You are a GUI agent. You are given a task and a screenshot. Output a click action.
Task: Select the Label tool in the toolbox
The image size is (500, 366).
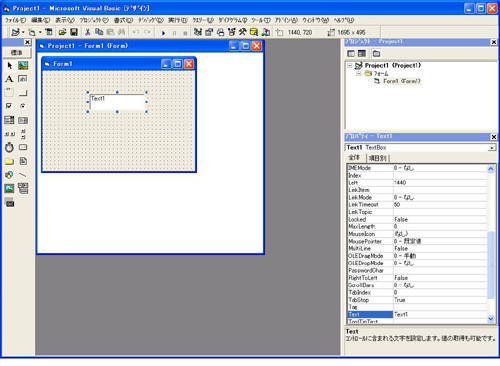(9, 79)
